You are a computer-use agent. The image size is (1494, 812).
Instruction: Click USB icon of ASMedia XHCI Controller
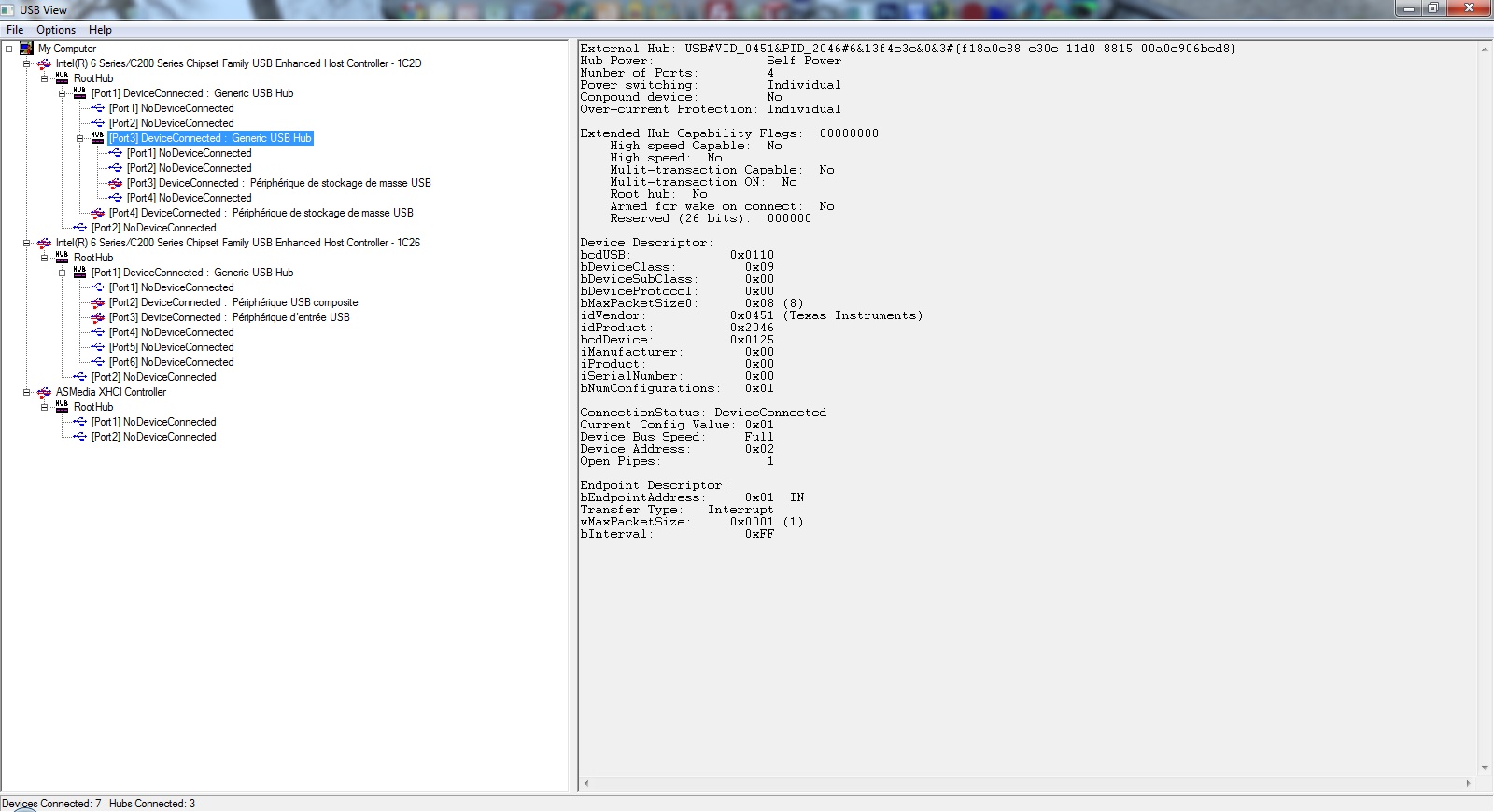coord(45,392)
